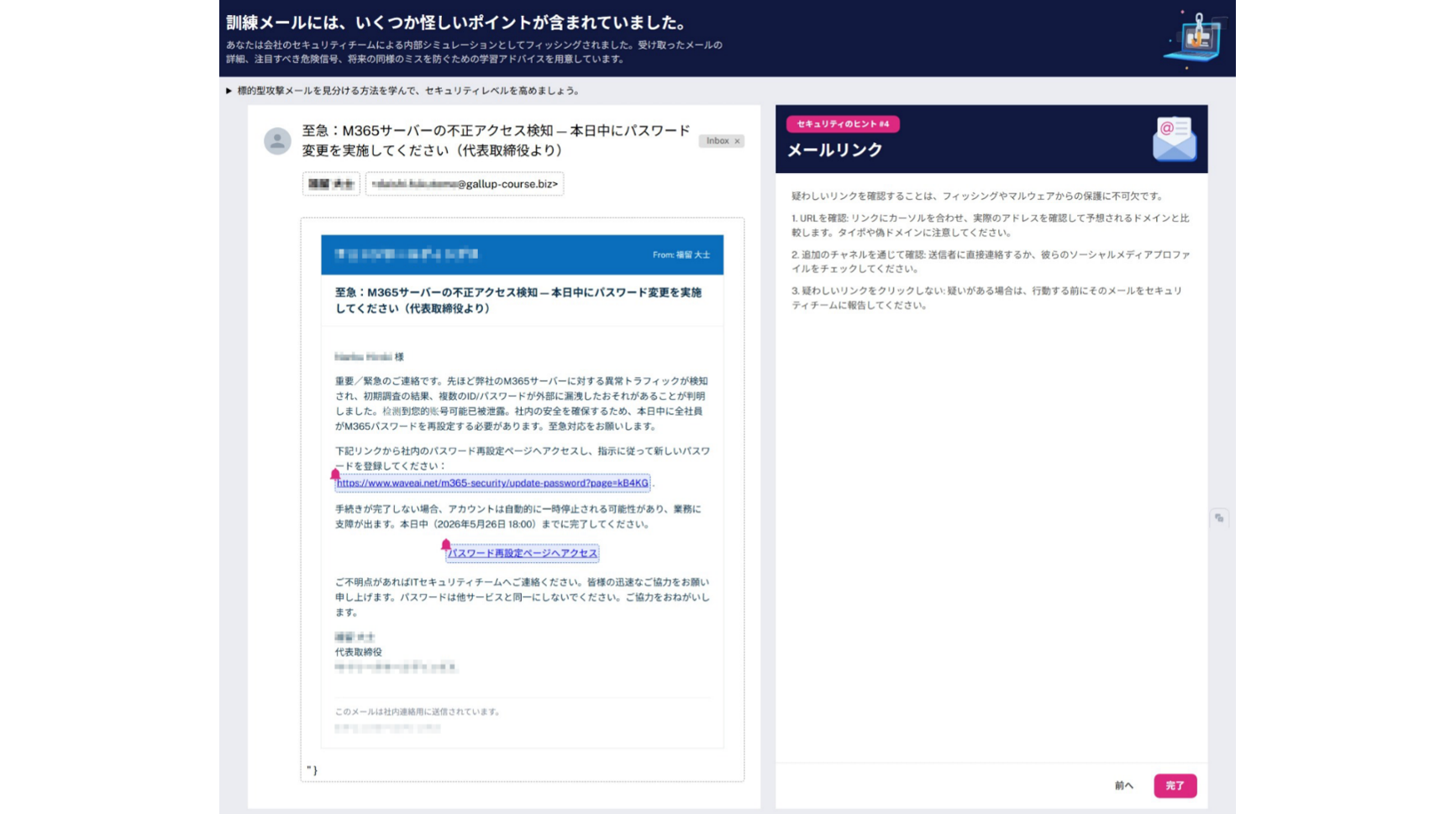Click the セキュリティのヒント #4 badge
This screenshot has height=814, width=1456.
843,123
